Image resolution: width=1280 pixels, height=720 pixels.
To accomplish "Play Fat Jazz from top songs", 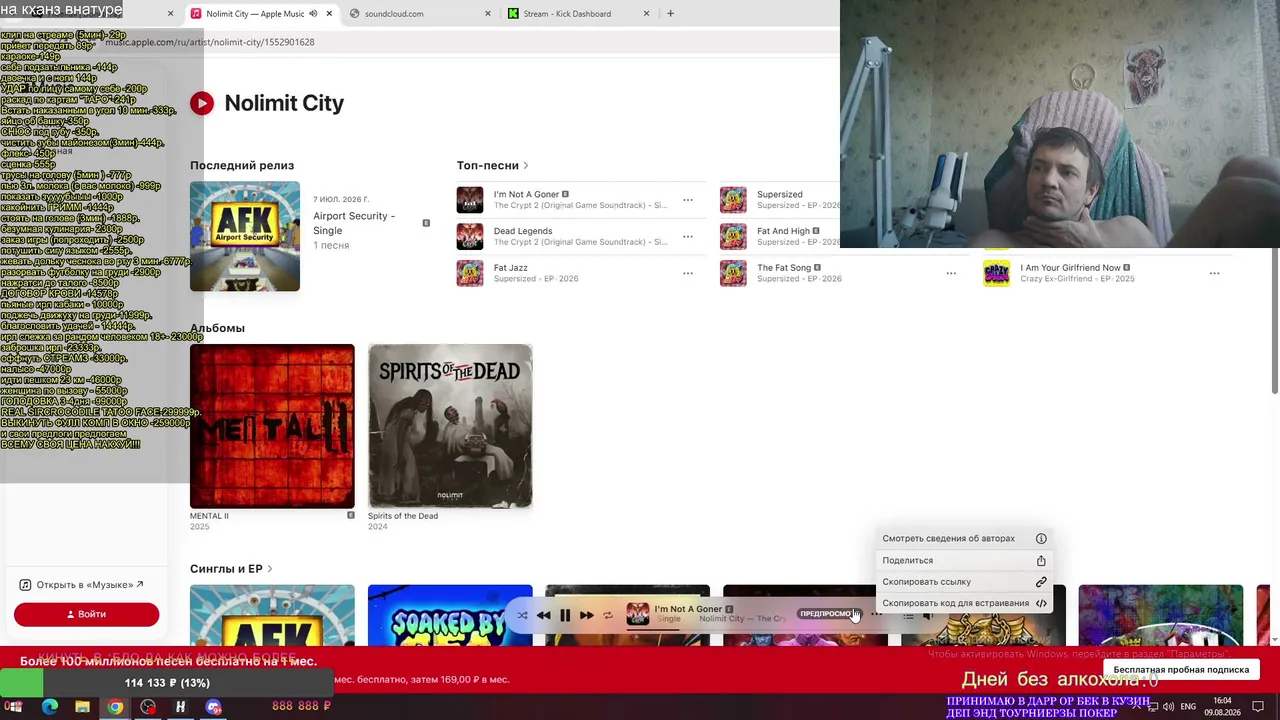I will pyautogui.click(x=470, y=273).
